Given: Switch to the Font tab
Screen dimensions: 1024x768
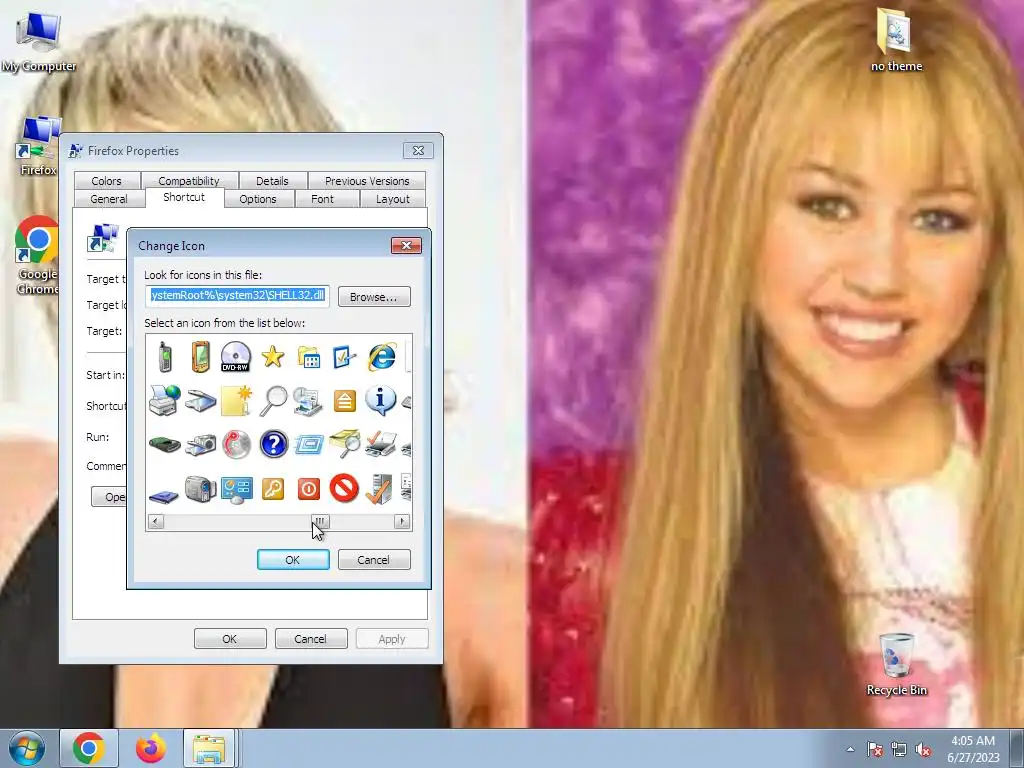Looking at the screenshot, I should pos(322,199).
